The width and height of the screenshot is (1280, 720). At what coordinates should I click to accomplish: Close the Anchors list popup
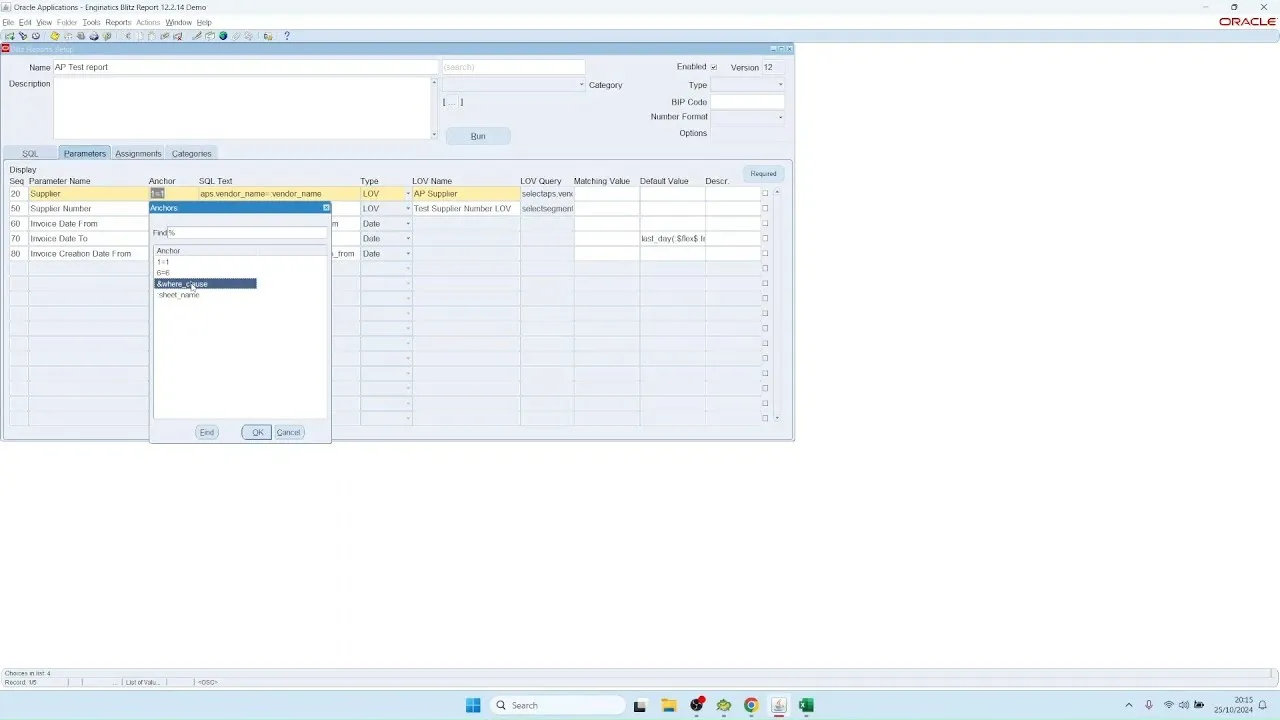[326, 208]
